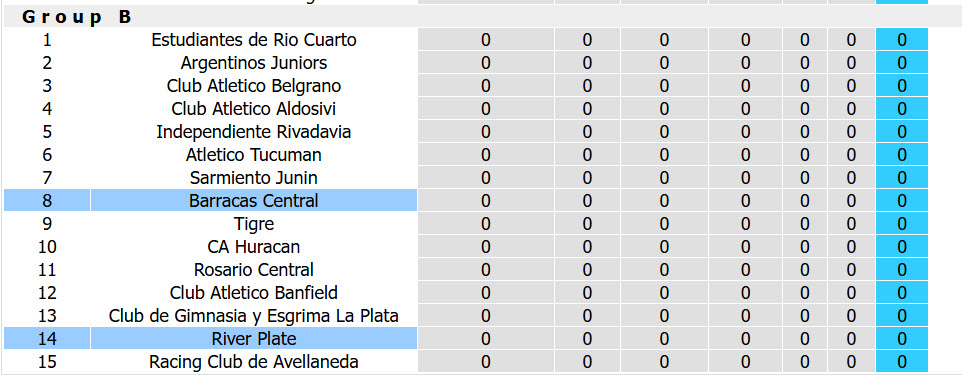962x375 pixels.
Task: Click Argentinos Juniors team row
Action: (x=253, y=63)
